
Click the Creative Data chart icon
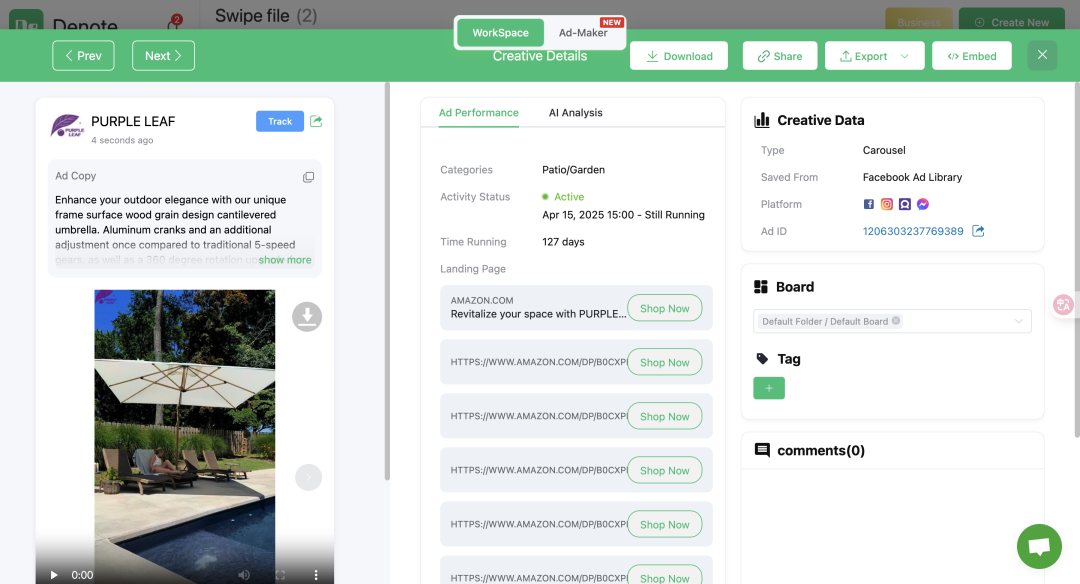762,121
